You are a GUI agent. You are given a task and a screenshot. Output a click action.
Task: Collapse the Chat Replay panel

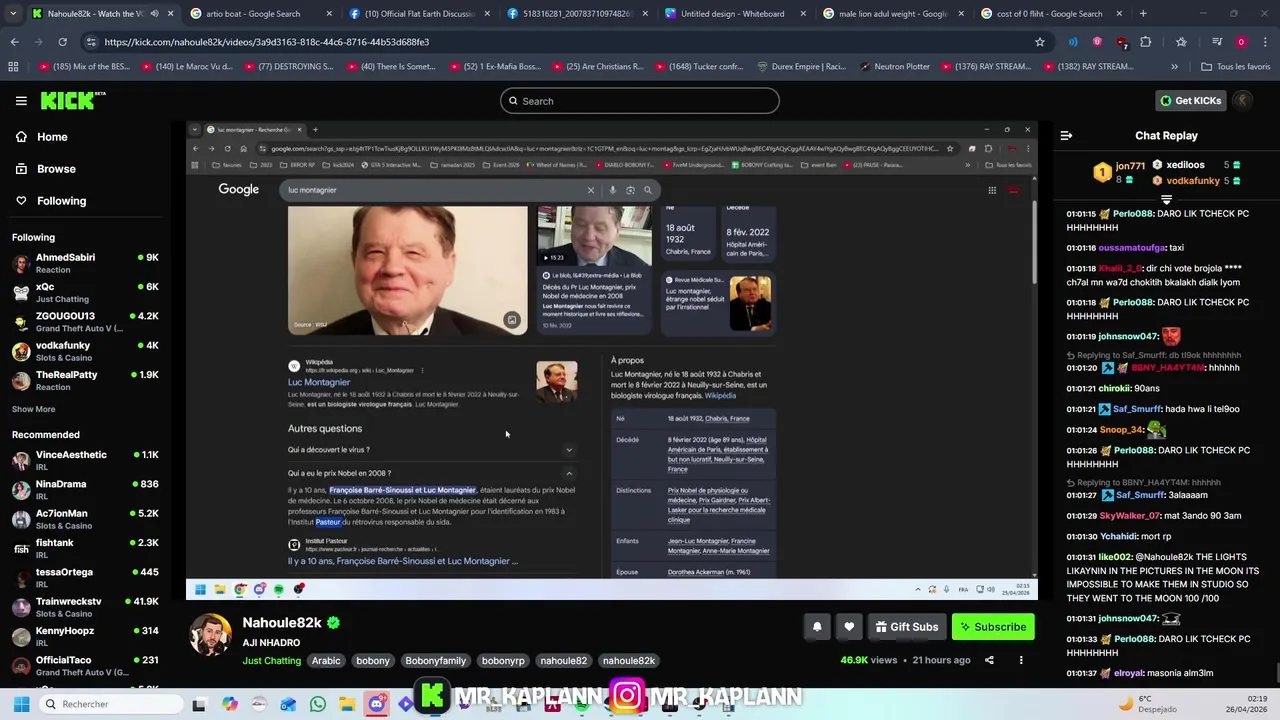1066,136
